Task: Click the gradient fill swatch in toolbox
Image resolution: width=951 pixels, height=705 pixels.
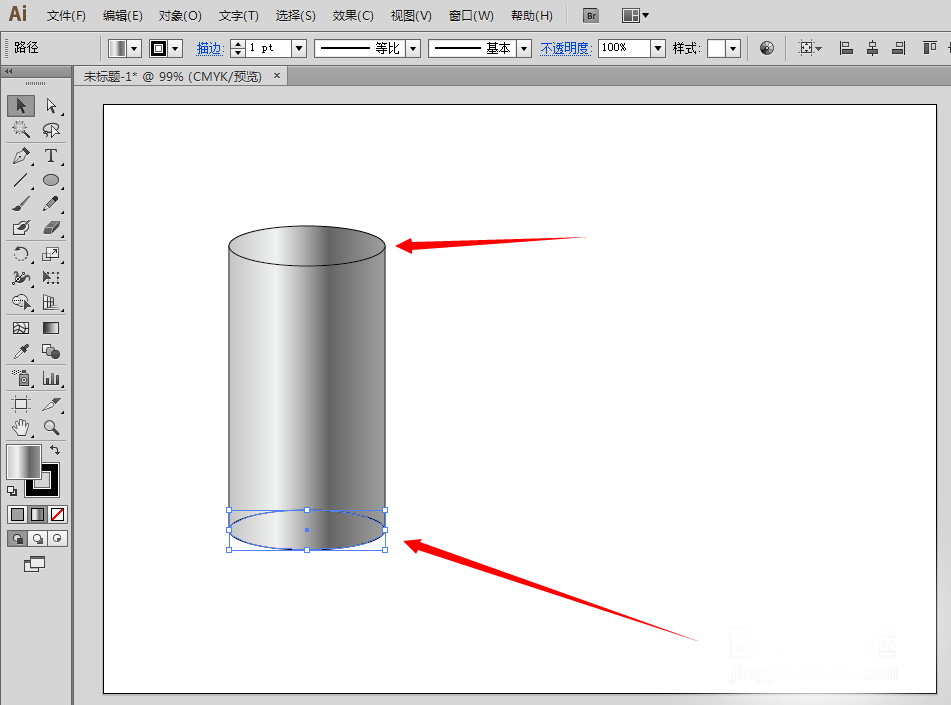Action: [24, 462]
